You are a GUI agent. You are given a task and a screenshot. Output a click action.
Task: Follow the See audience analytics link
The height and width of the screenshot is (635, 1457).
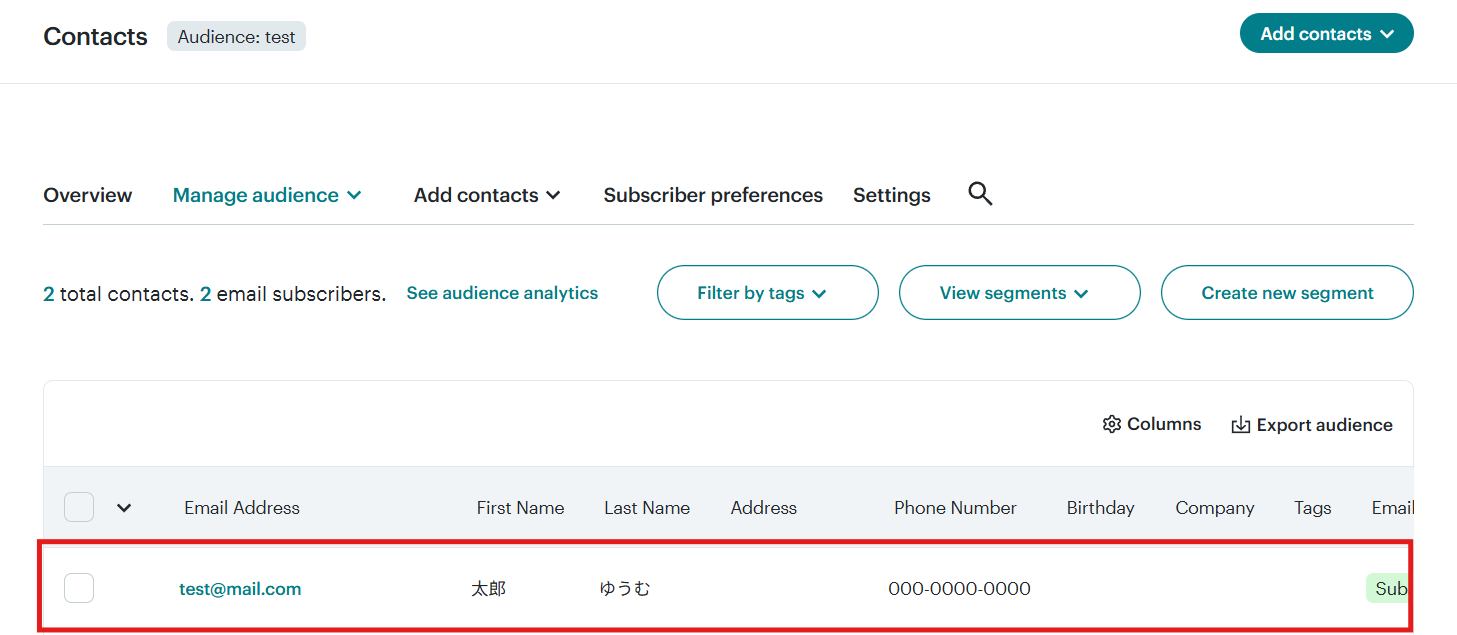[502, 293]
